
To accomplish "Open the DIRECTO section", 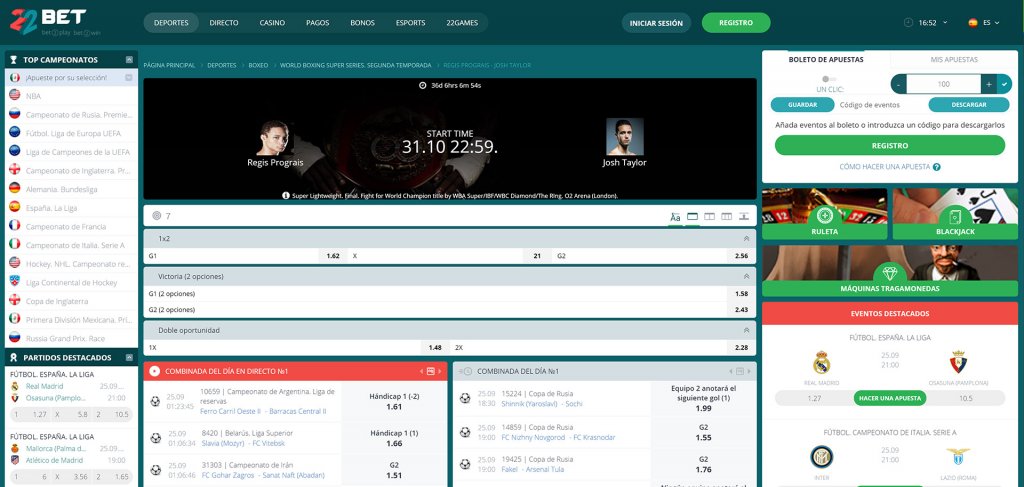I will [x=224, y=23].
